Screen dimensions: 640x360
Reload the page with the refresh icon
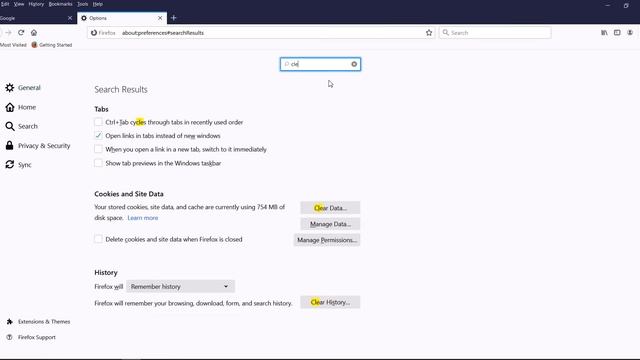[x=21, y=33]
